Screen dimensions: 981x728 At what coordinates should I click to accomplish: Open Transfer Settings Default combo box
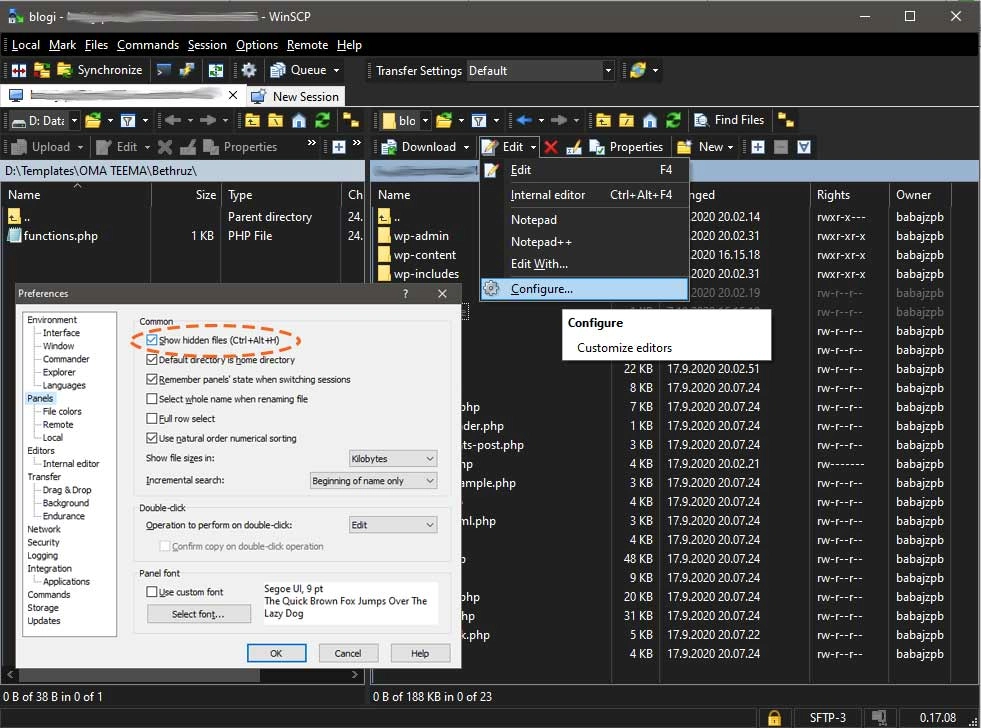pos(540,71)
